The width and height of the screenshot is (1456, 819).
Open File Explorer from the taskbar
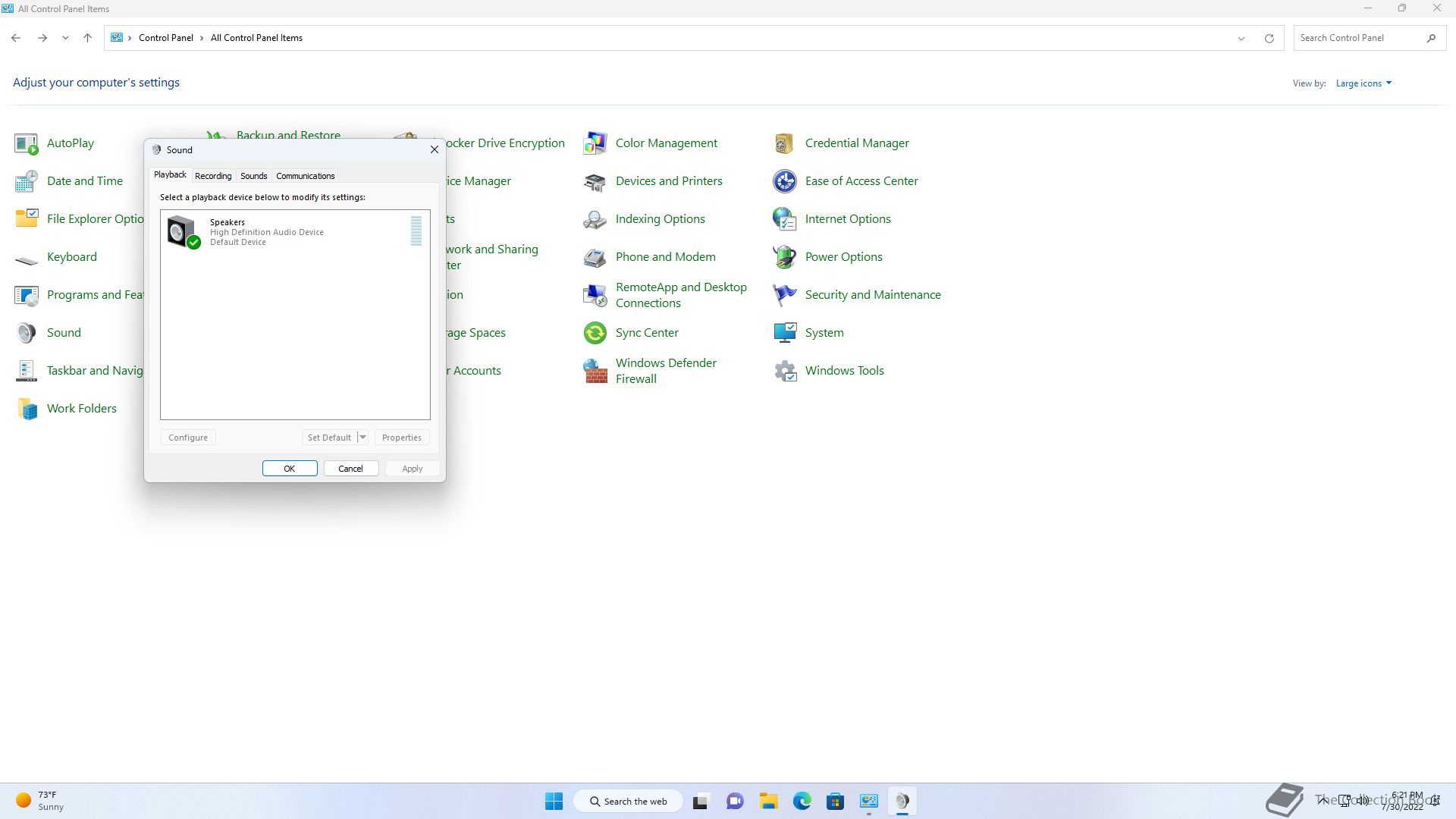769,801
